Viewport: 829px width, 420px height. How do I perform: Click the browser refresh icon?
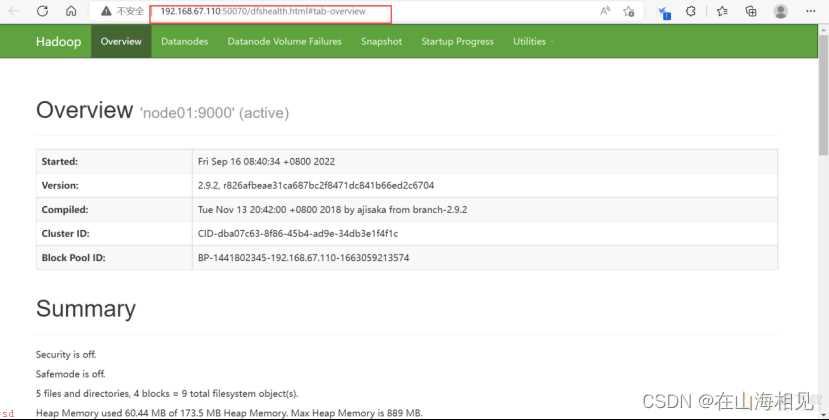coord(42,11)
